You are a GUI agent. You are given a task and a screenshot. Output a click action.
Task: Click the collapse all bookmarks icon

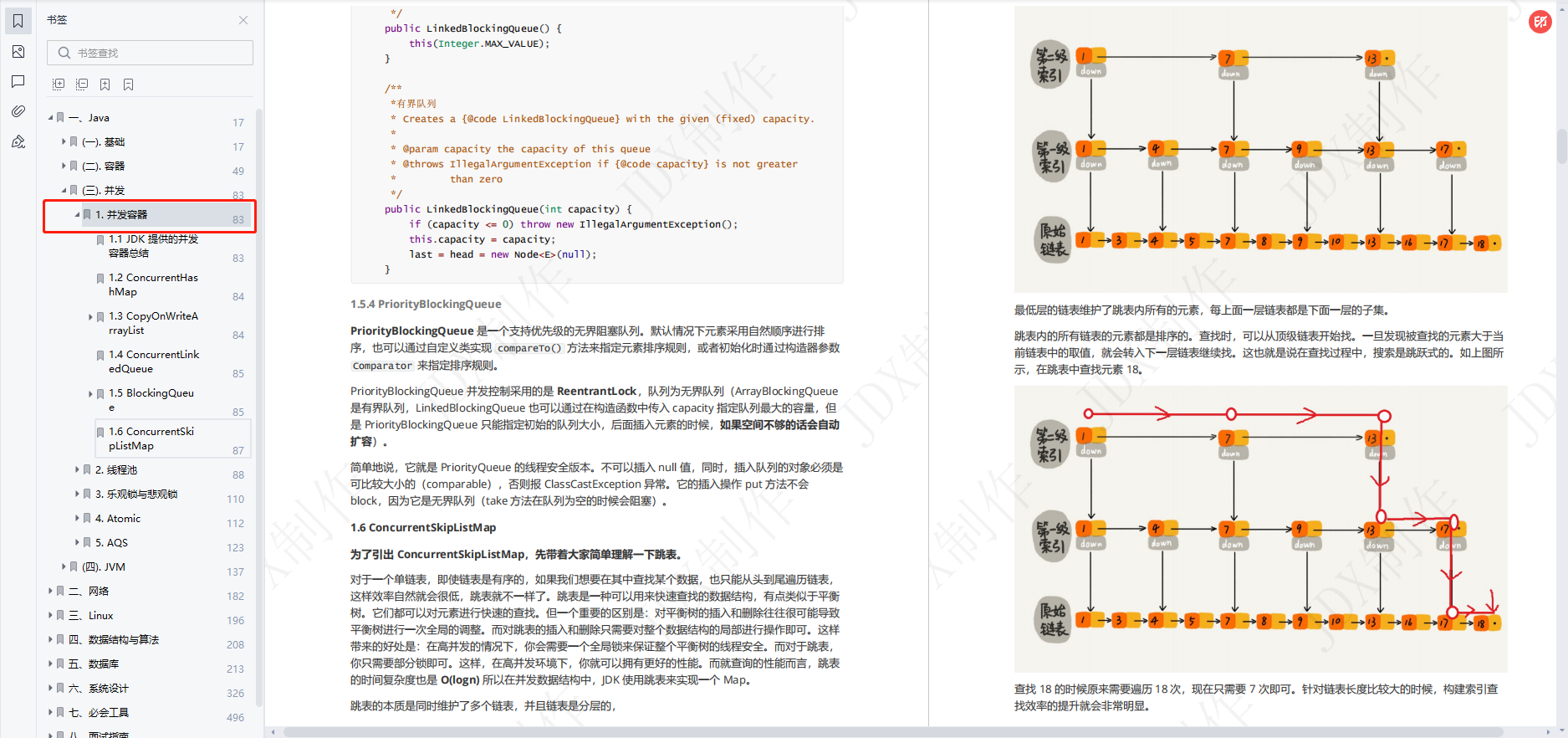pyautogui.click(x=82, y=85)
